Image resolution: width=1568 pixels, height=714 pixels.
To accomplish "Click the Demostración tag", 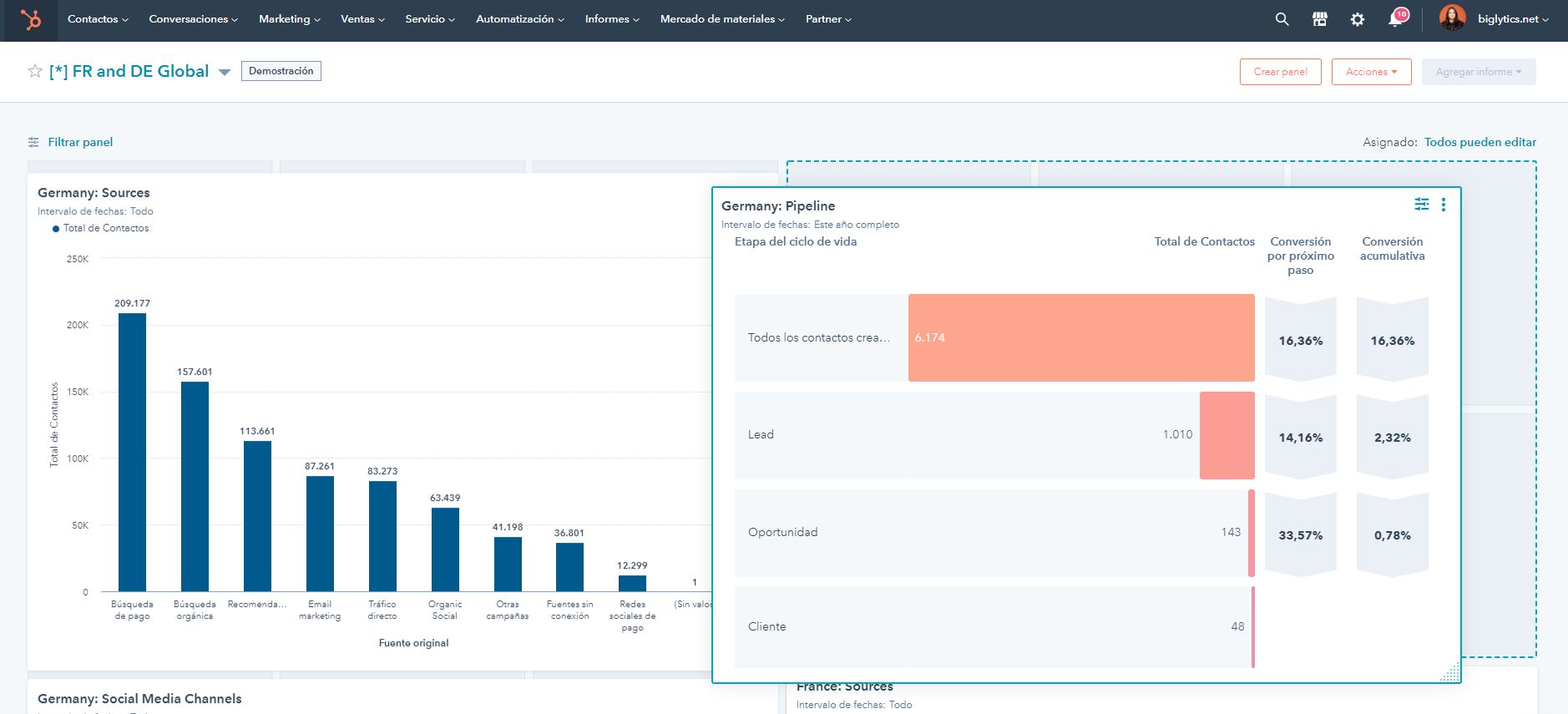I will 281,71.
